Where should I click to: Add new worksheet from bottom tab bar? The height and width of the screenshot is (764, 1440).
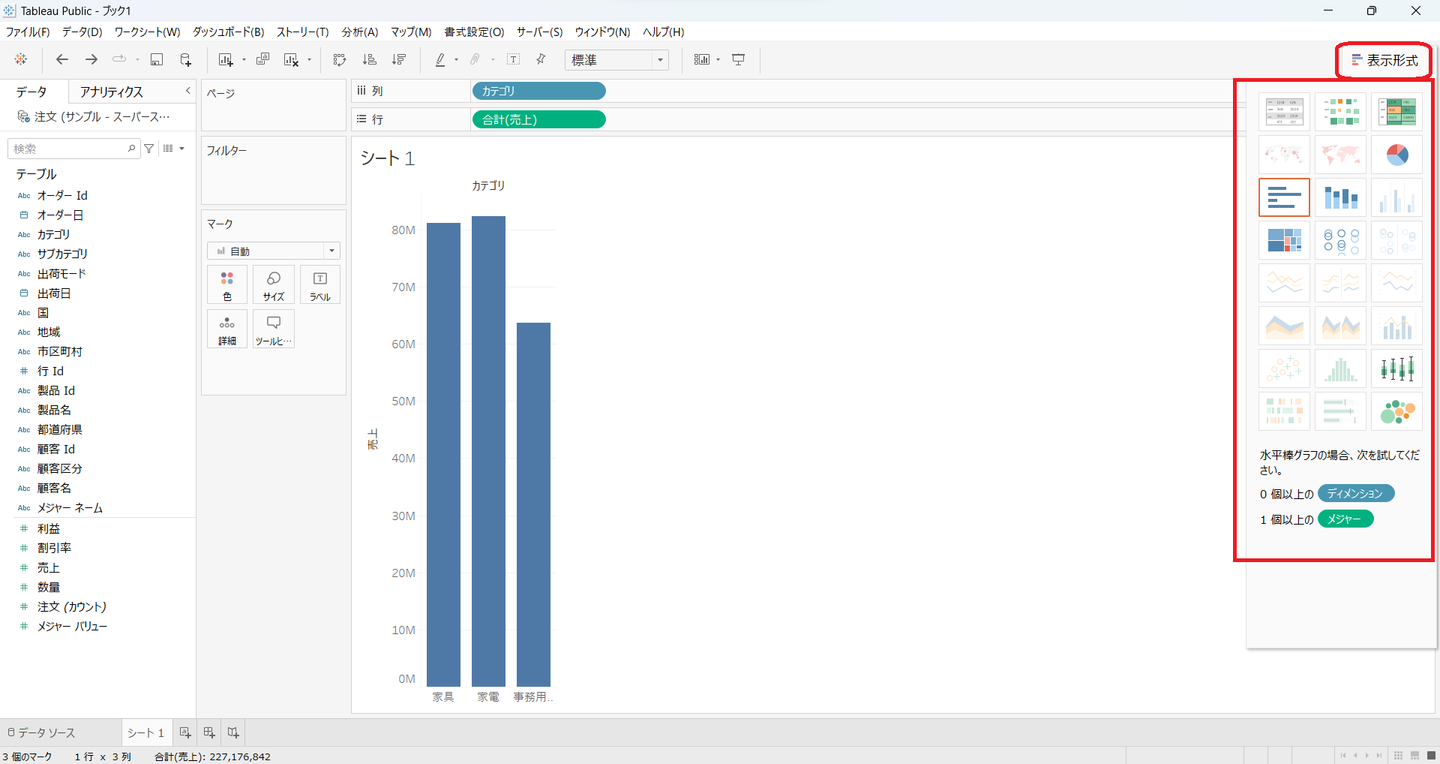[x=185, y=733]
